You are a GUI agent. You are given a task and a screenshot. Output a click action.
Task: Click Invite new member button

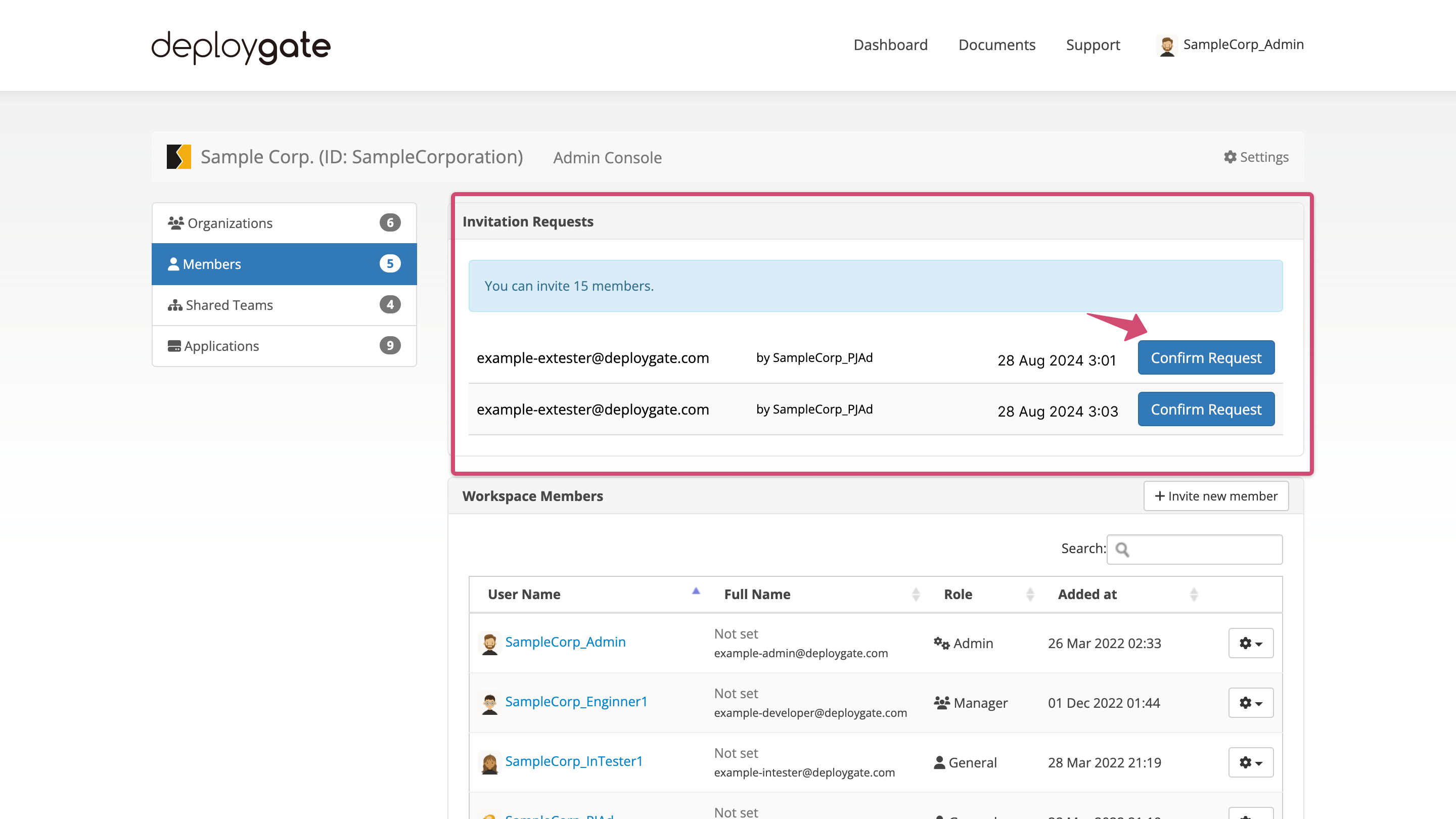(x=1215, y=495)
